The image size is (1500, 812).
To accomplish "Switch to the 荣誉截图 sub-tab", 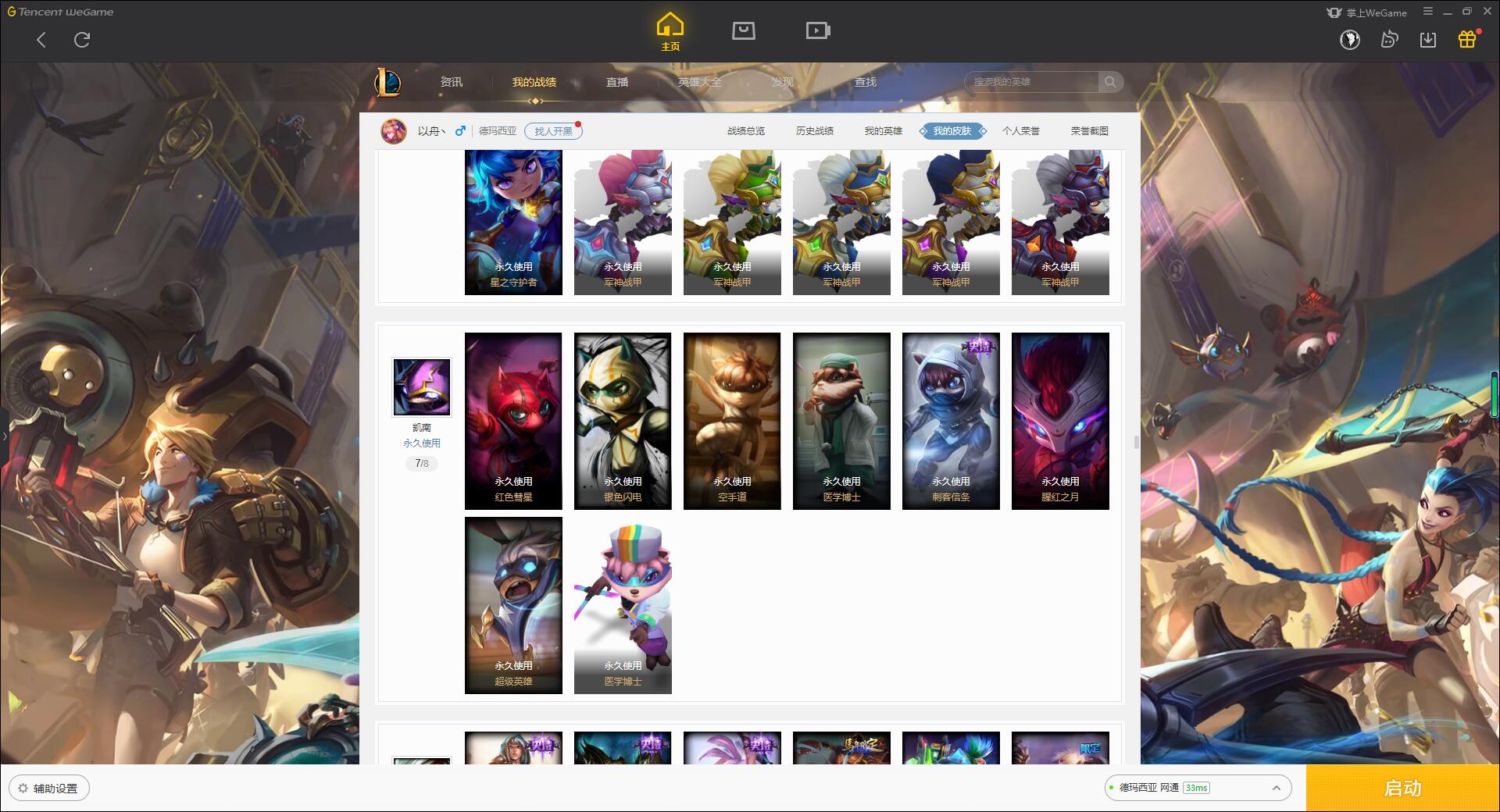I will 1090,131.
